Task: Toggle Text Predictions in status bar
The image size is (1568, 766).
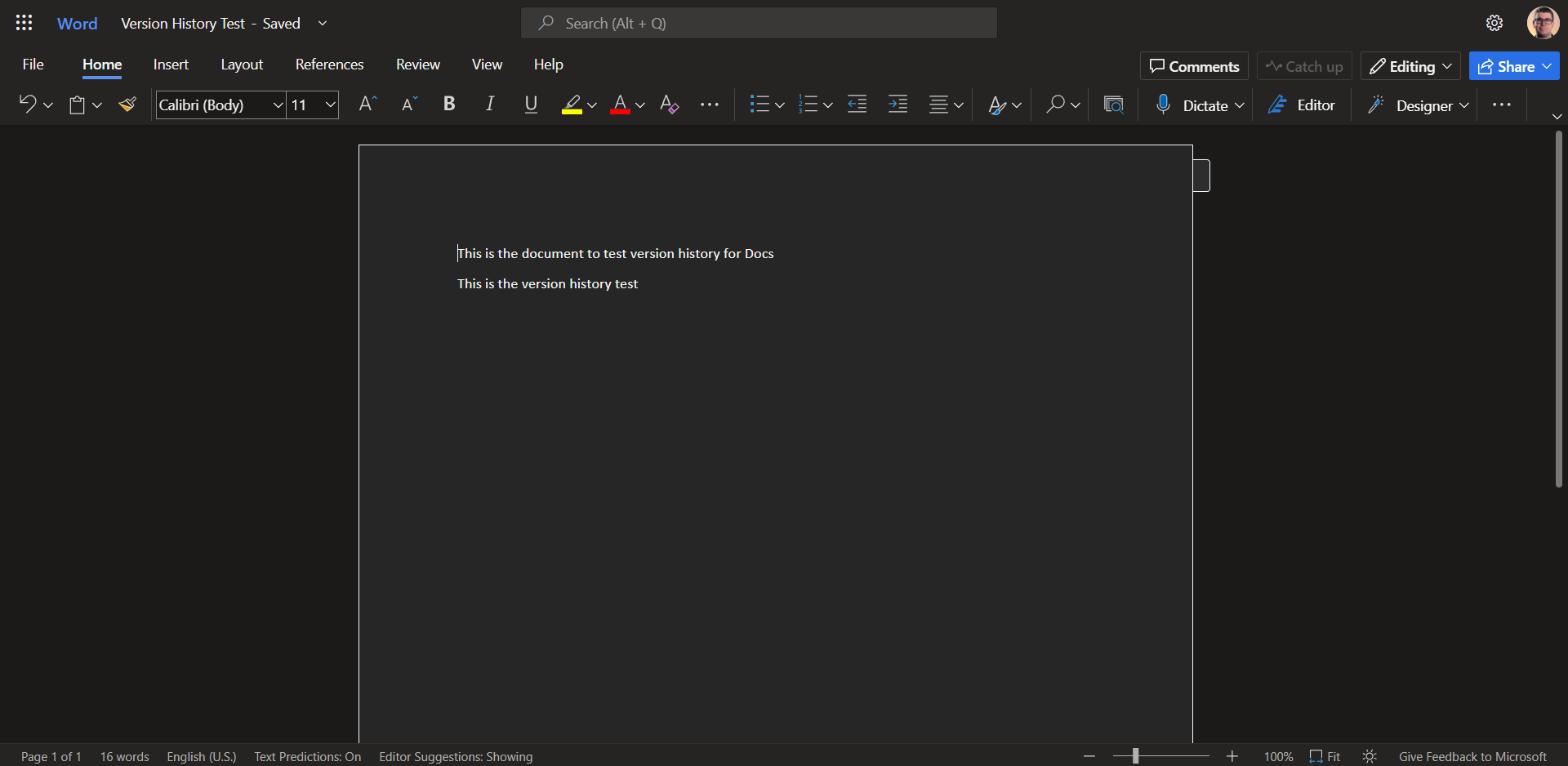Action: 307,756
